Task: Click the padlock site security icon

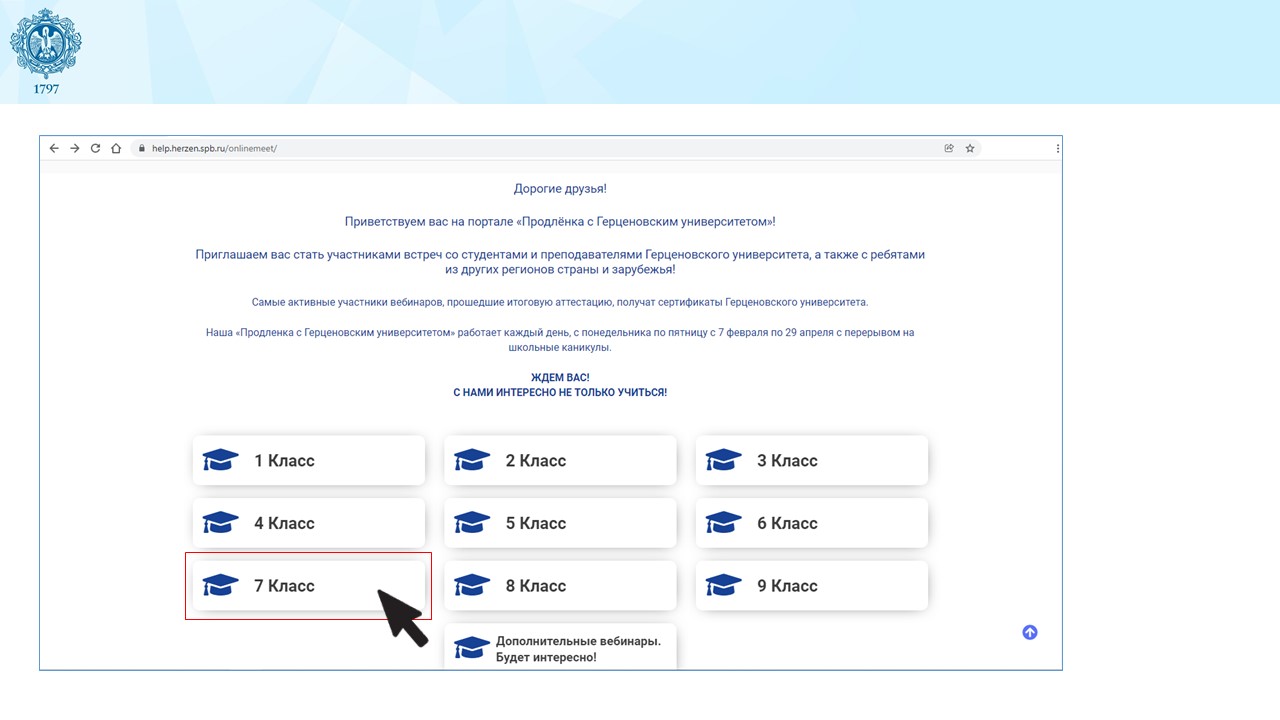Action: (142, 148)
